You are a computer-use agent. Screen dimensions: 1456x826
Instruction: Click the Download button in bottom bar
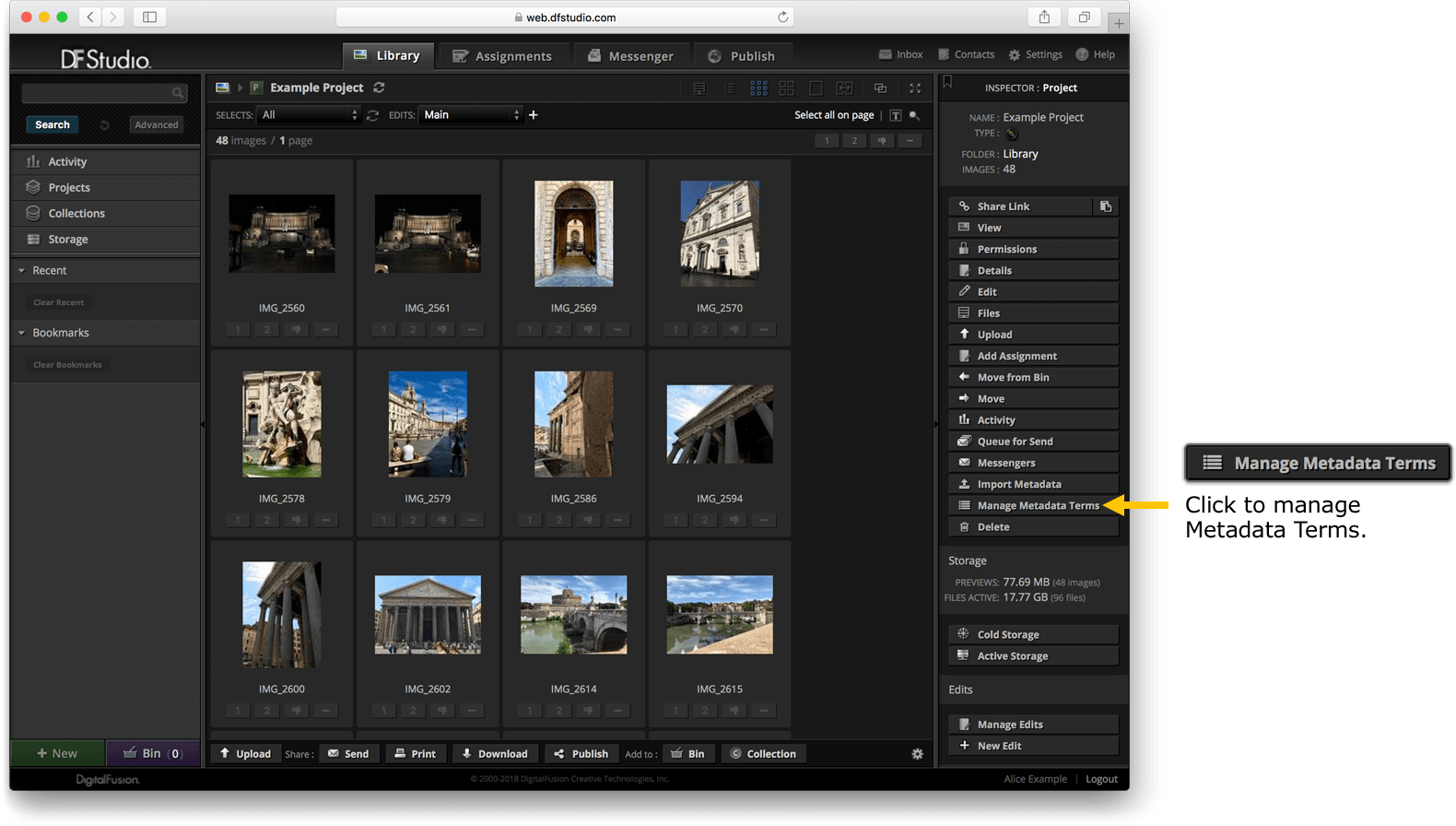click(495, 754)
